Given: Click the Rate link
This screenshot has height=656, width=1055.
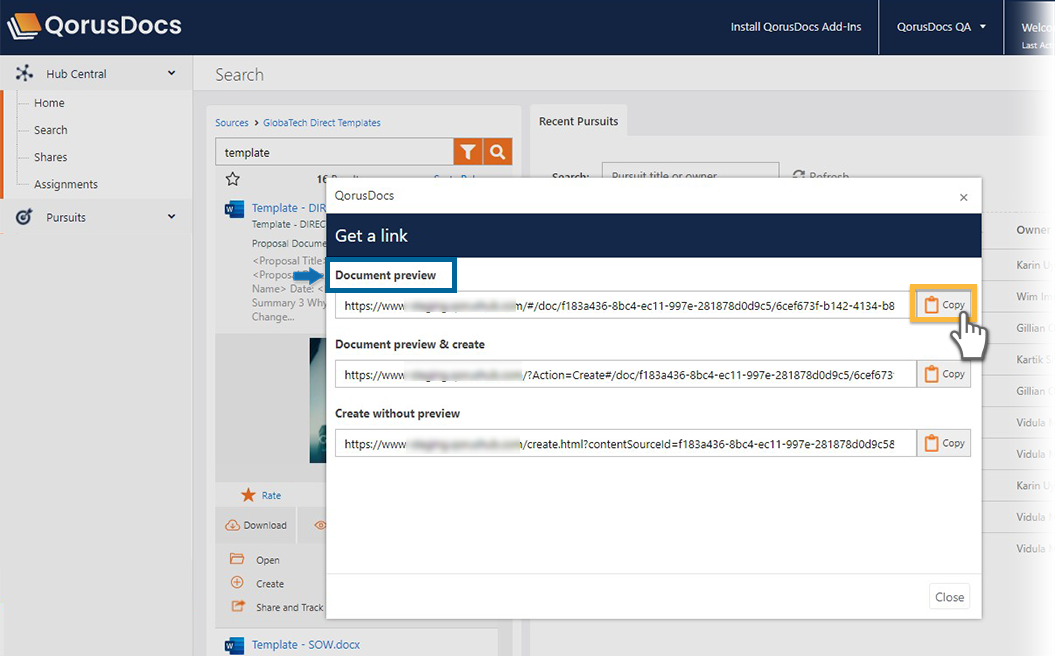Looking at the screenshot, I should click(x=271, y=496).
